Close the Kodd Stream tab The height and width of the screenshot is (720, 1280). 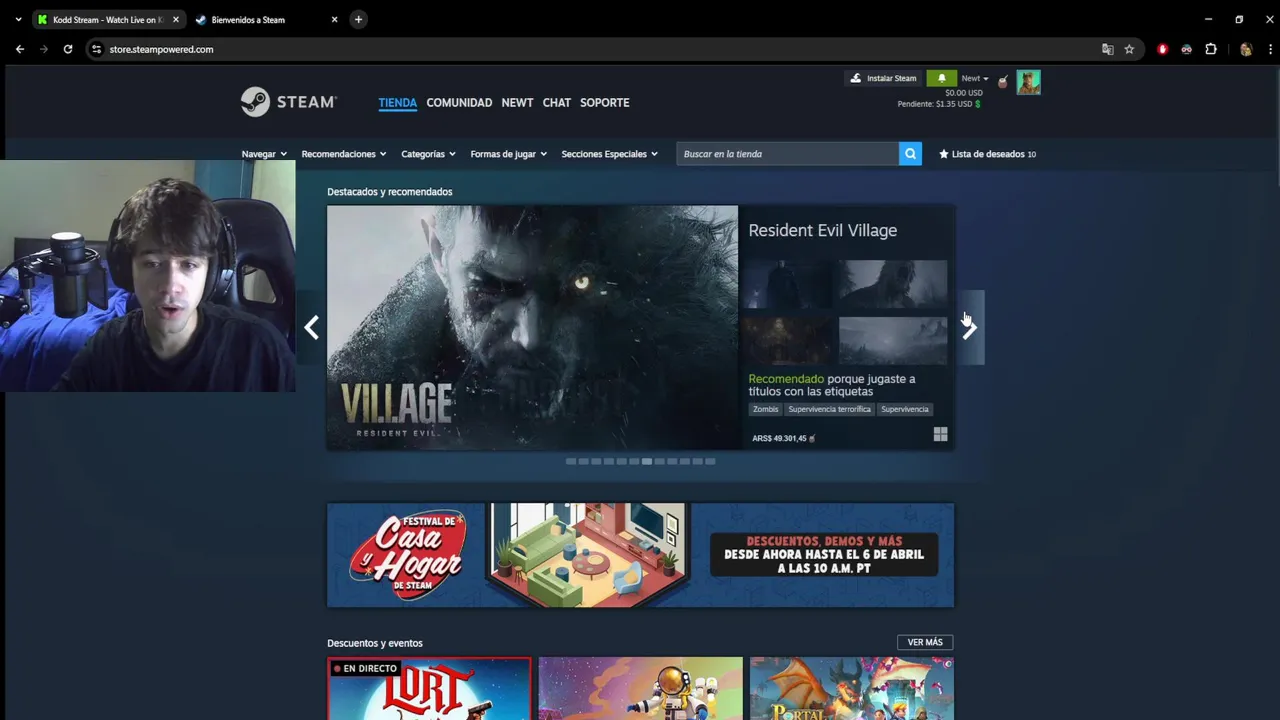175,19
